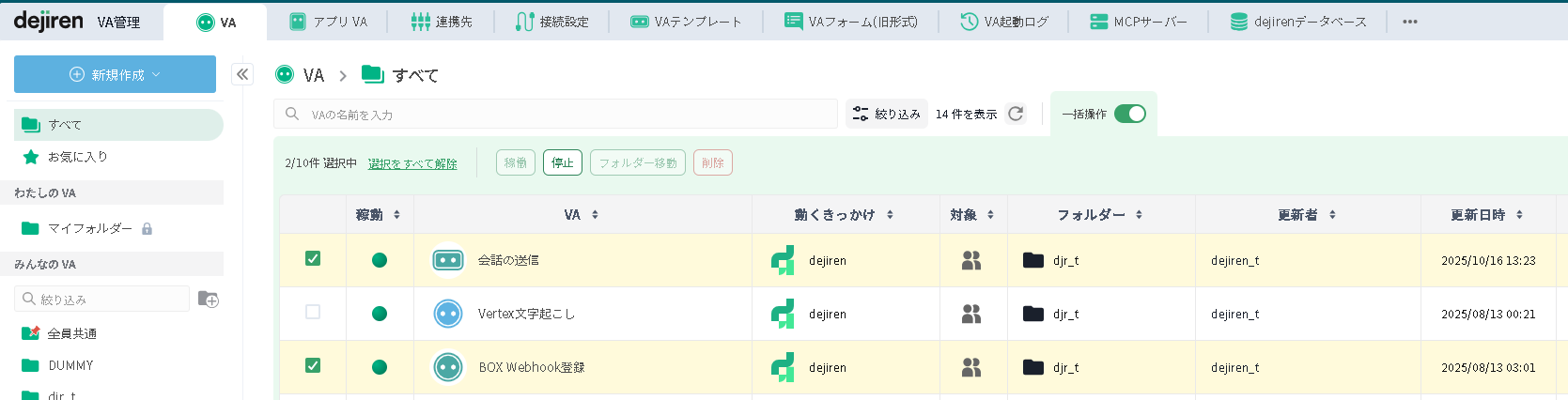
Task: Click 絞り込み filter sliders icon
Action: tap(861, 114)
